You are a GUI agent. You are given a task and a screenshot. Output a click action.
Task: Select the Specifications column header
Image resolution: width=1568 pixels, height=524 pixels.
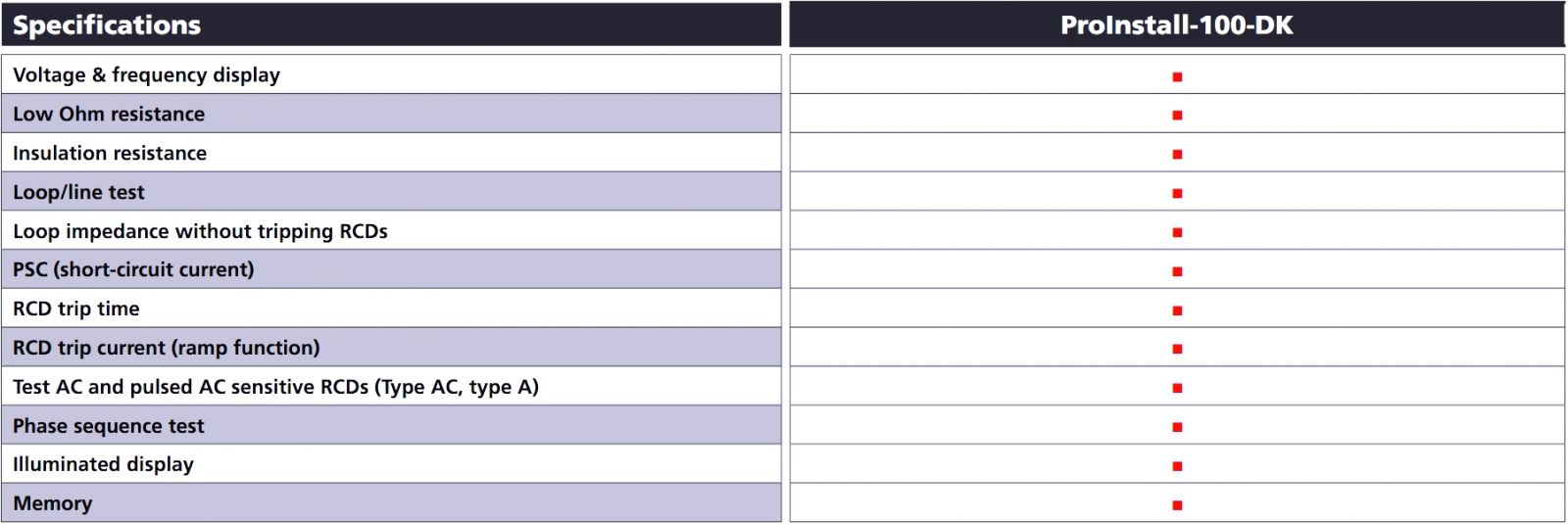[107, 25]
